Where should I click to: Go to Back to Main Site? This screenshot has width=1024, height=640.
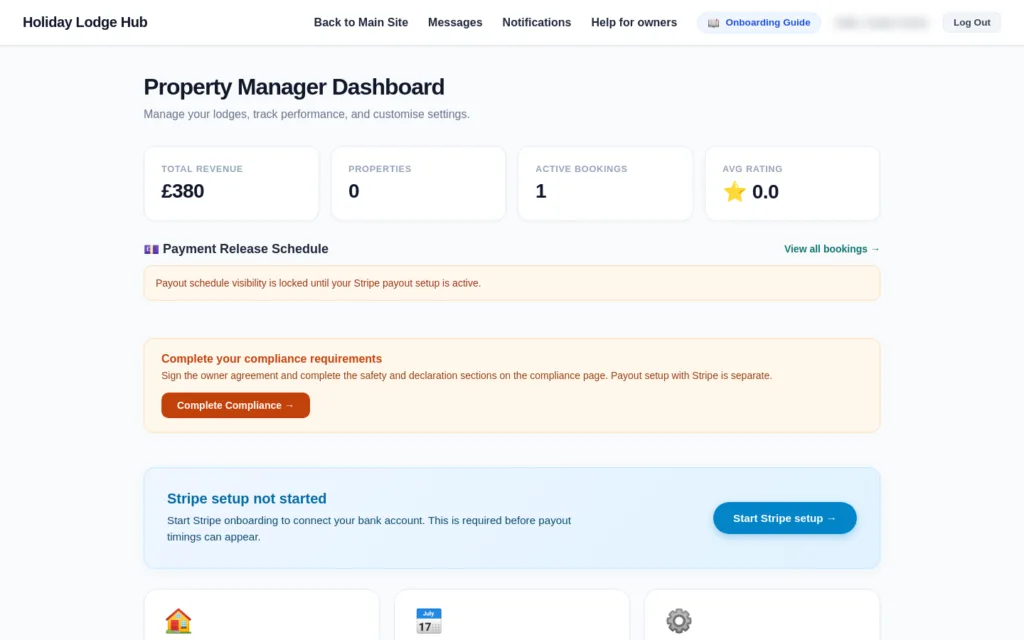coord(360,22)
